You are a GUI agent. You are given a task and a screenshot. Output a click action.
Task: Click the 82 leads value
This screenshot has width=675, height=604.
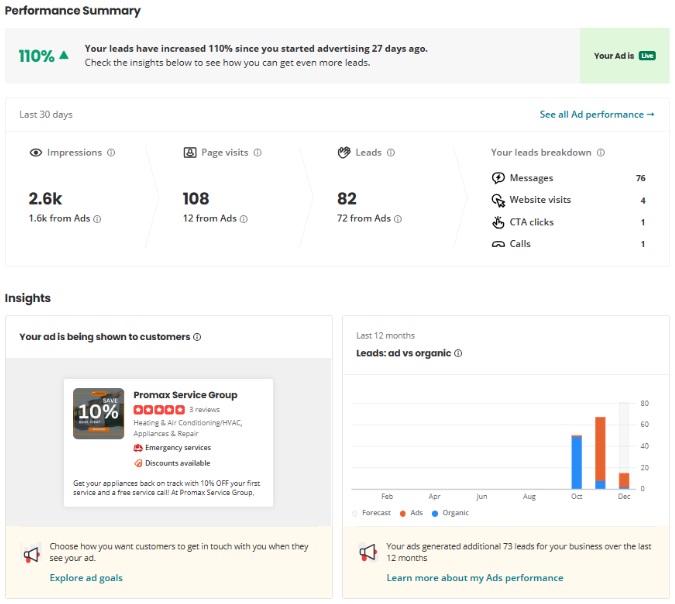[x=347, y=198]
